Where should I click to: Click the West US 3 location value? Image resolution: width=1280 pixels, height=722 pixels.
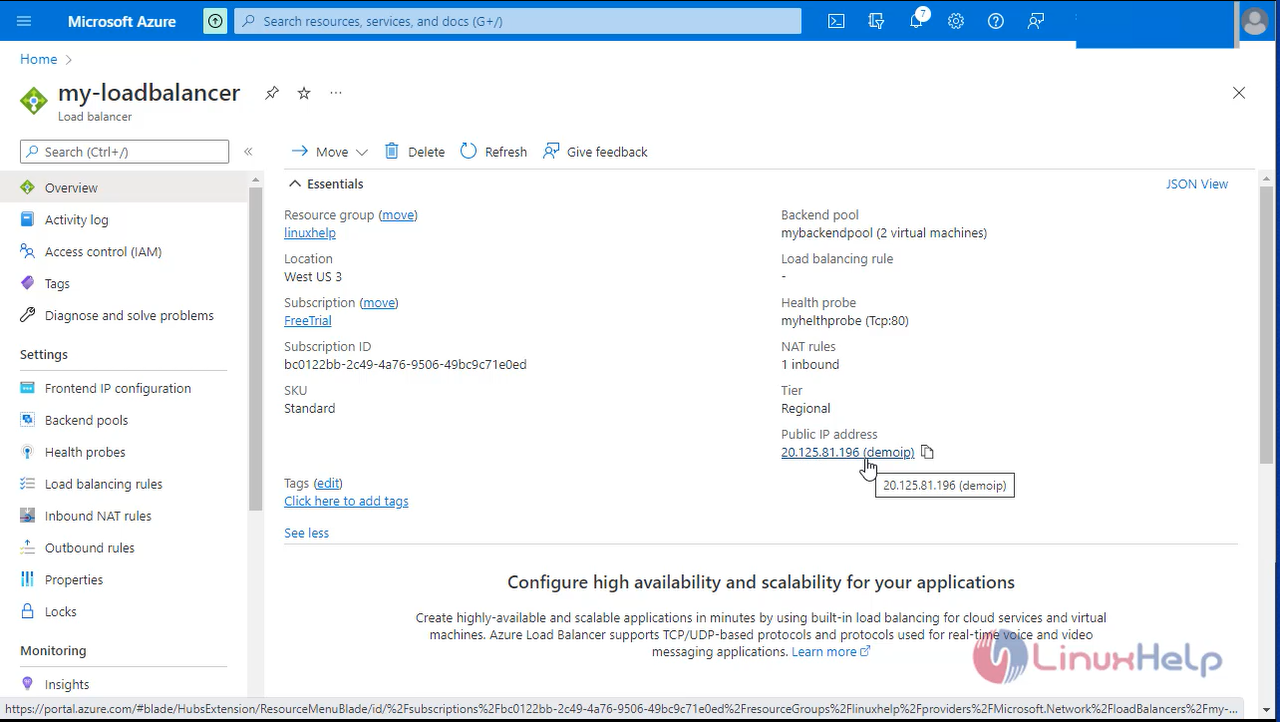(313, 277)
